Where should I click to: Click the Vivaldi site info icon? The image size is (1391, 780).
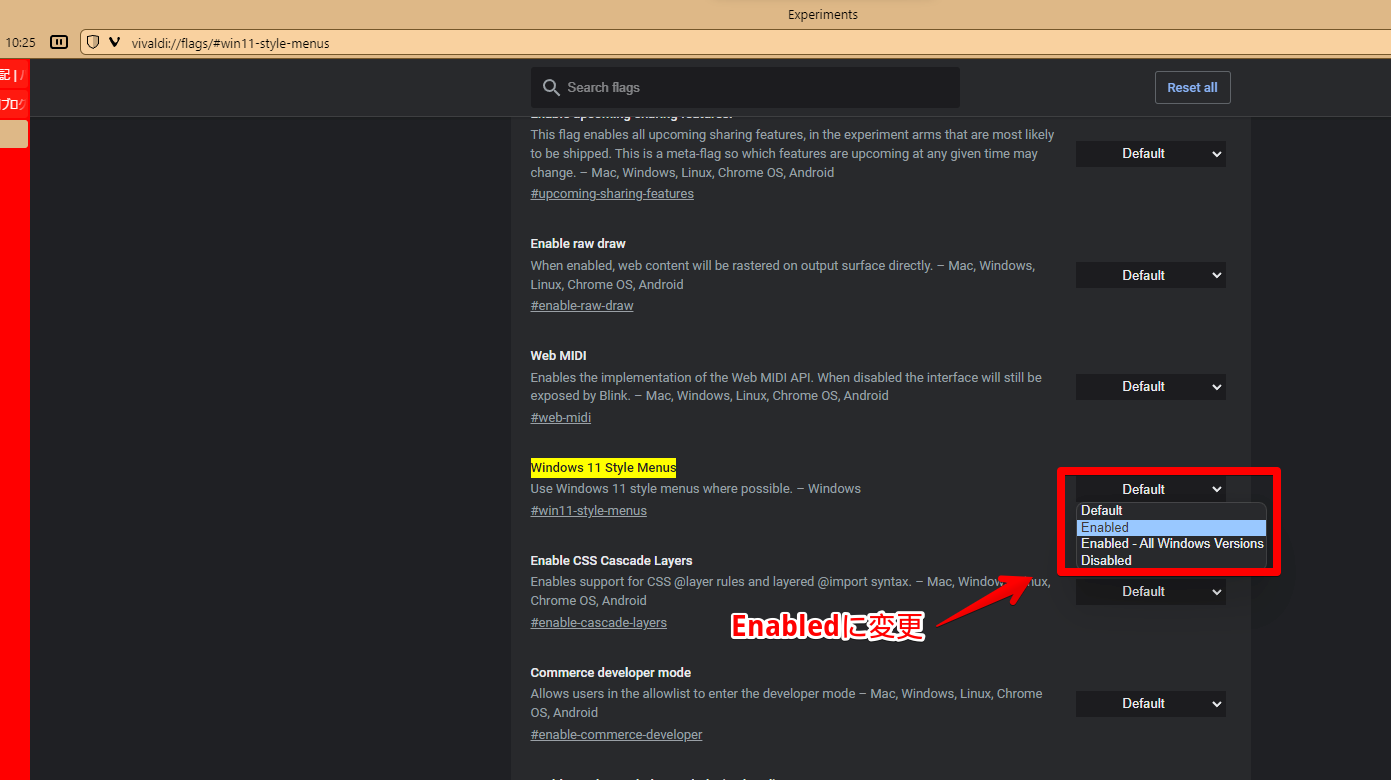tap(114, 42)
